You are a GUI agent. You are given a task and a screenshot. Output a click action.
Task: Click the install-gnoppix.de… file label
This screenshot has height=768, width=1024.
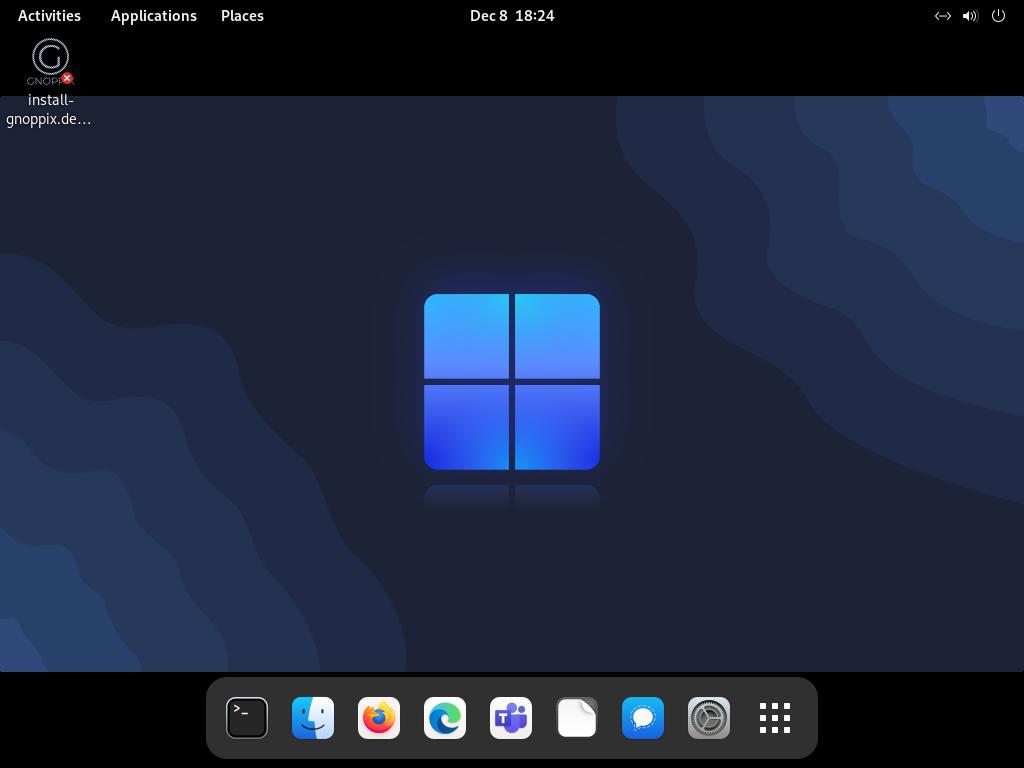coord(49,110)
